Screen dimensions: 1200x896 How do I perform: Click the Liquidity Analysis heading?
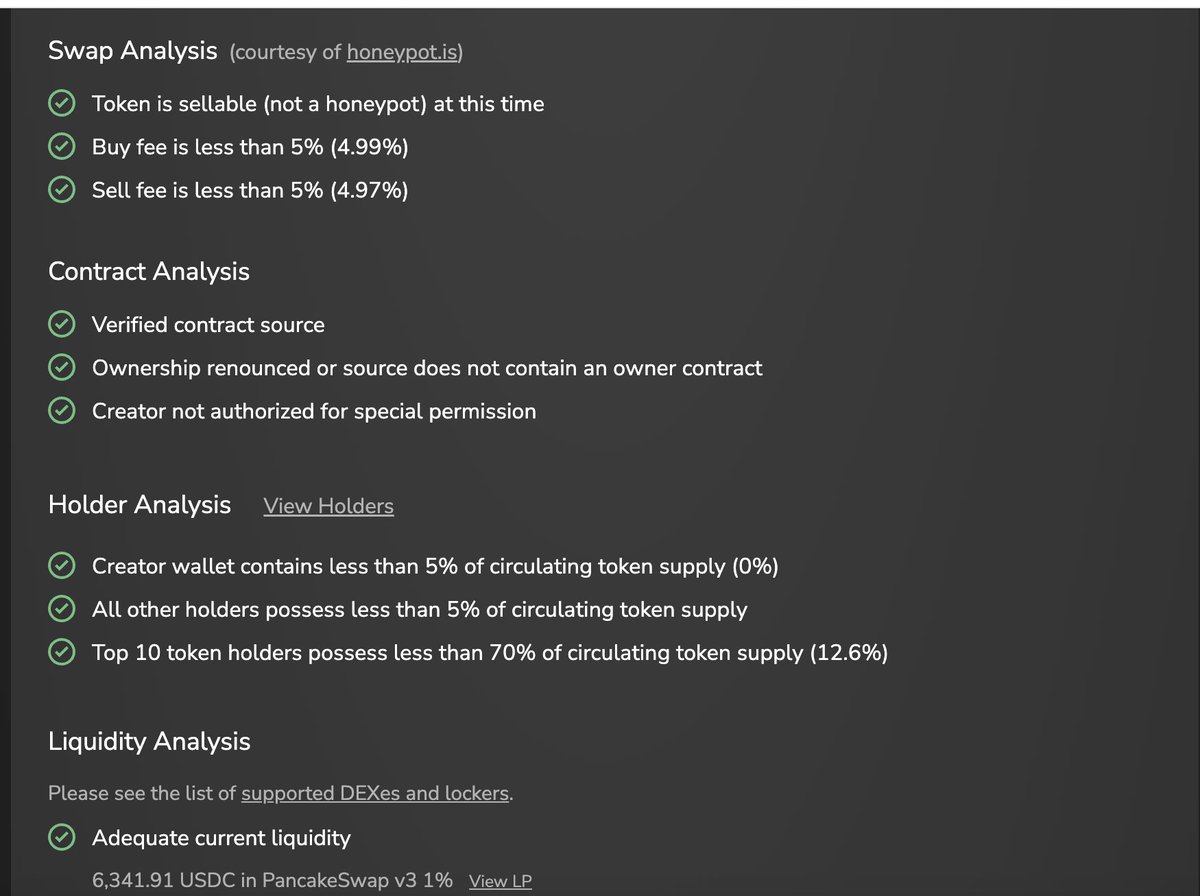(x=149, y=741)
